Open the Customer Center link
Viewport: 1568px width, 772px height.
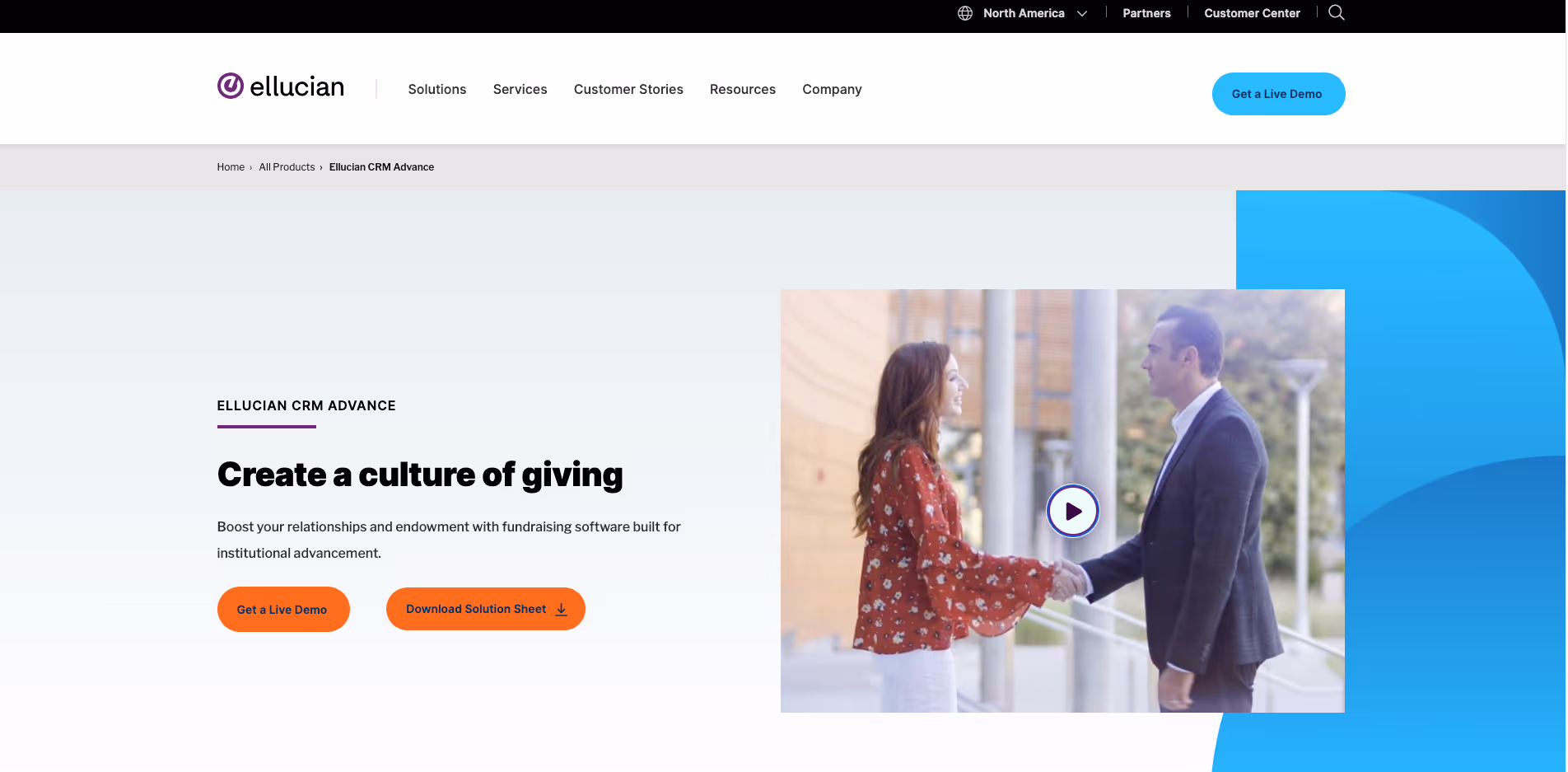tap(1252, 13)
